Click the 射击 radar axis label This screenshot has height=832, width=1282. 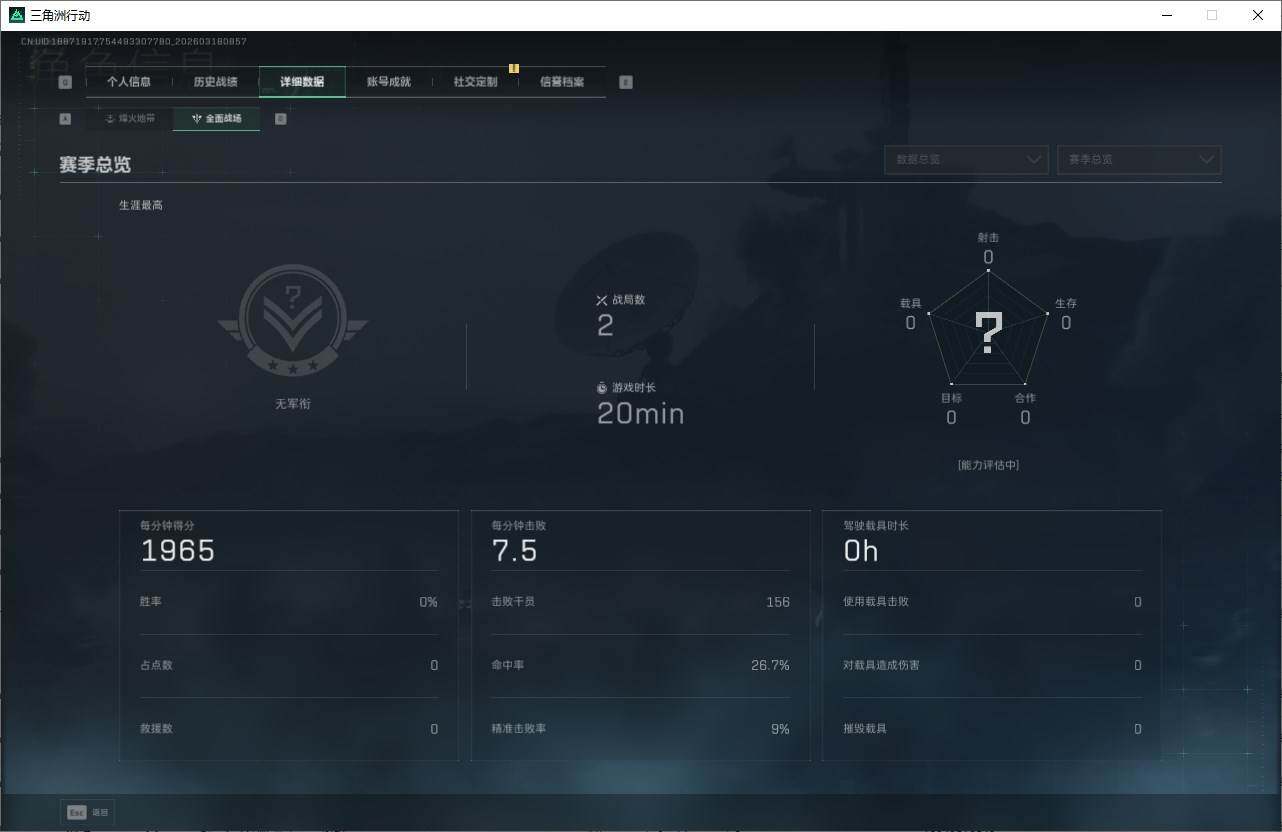click(x=988, y=238)
